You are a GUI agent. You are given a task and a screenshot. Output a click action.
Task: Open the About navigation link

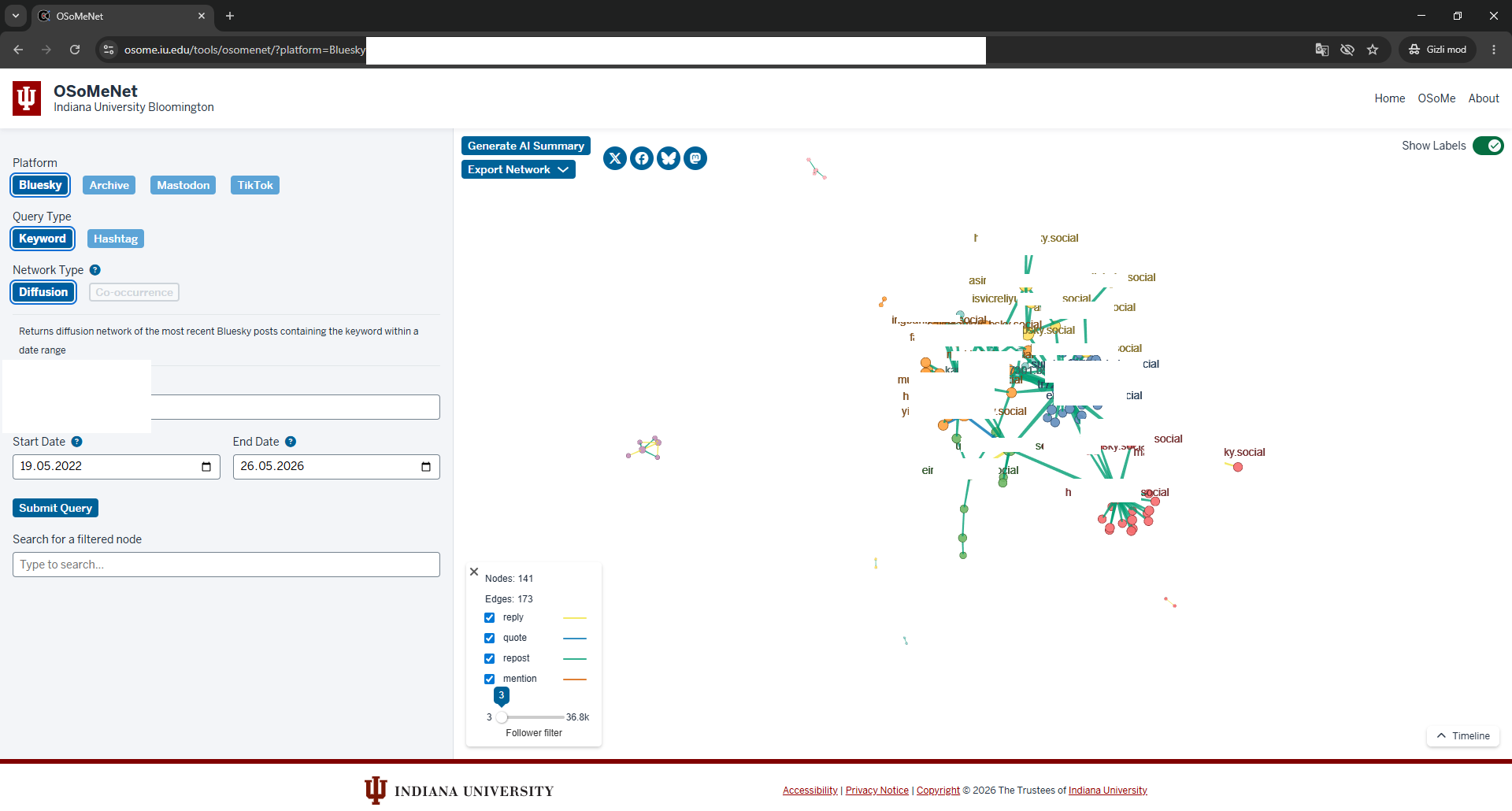click(x=1484, y=98)
